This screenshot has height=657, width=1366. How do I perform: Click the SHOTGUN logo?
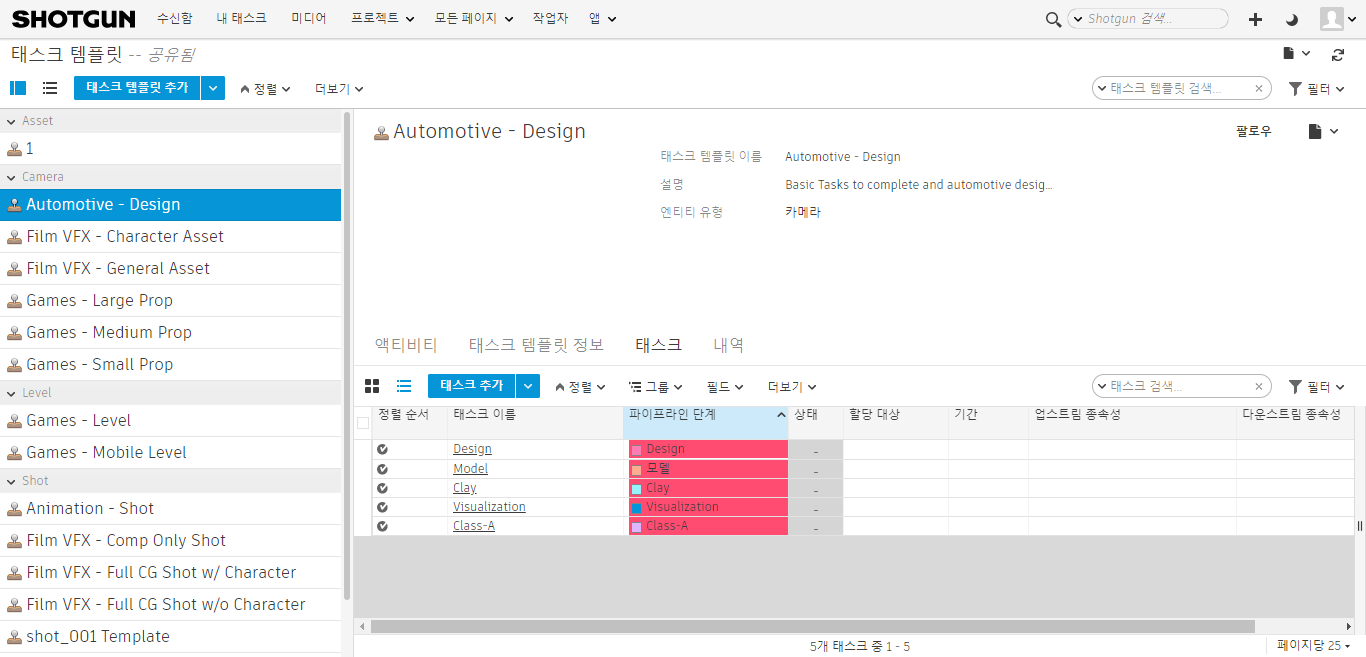72,19
